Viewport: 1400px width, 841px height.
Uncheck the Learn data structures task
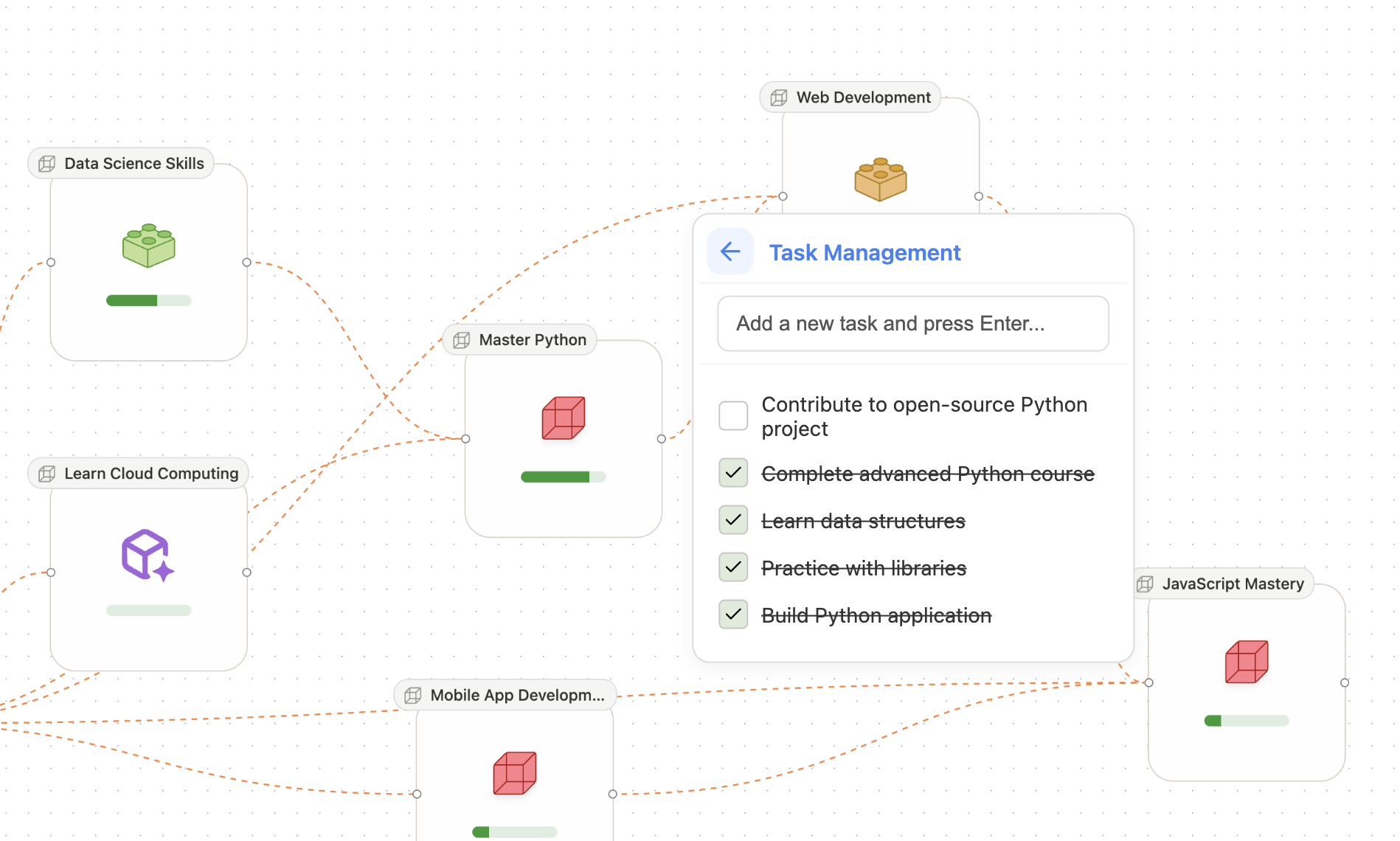[x=732, y=519]
